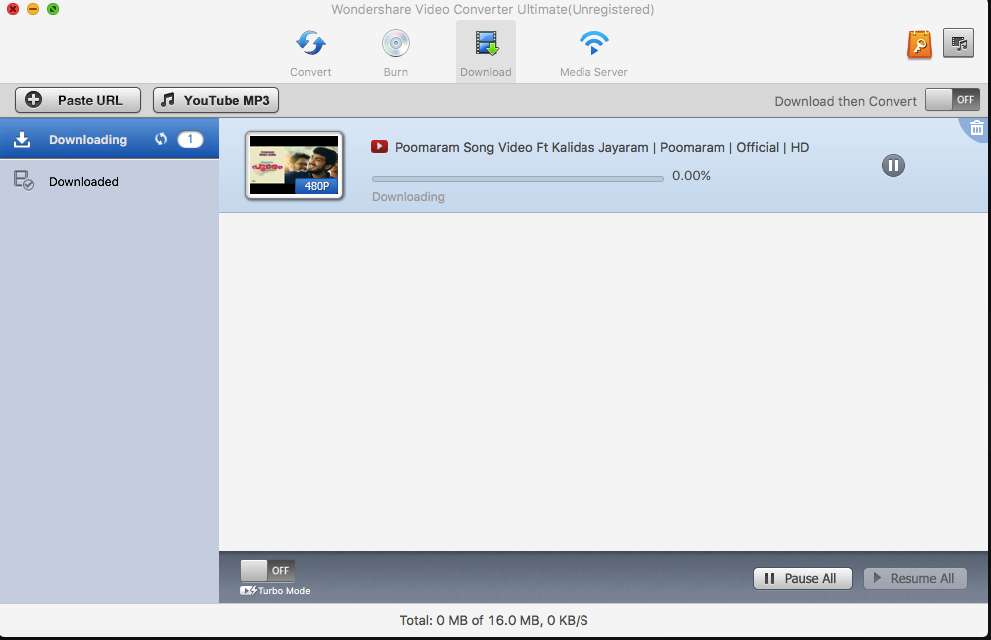Open the Convert section

[311, 52]
